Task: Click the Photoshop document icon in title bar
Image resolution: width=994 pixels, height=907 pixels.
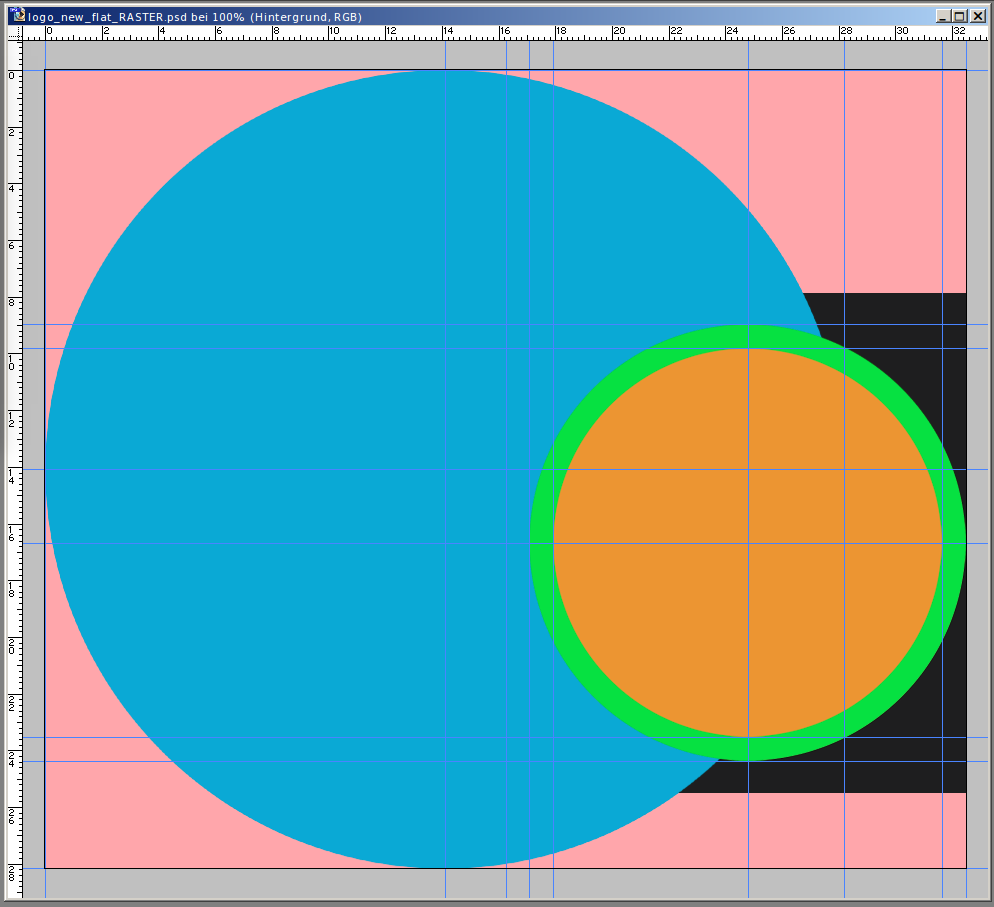Action: (18, 16)
